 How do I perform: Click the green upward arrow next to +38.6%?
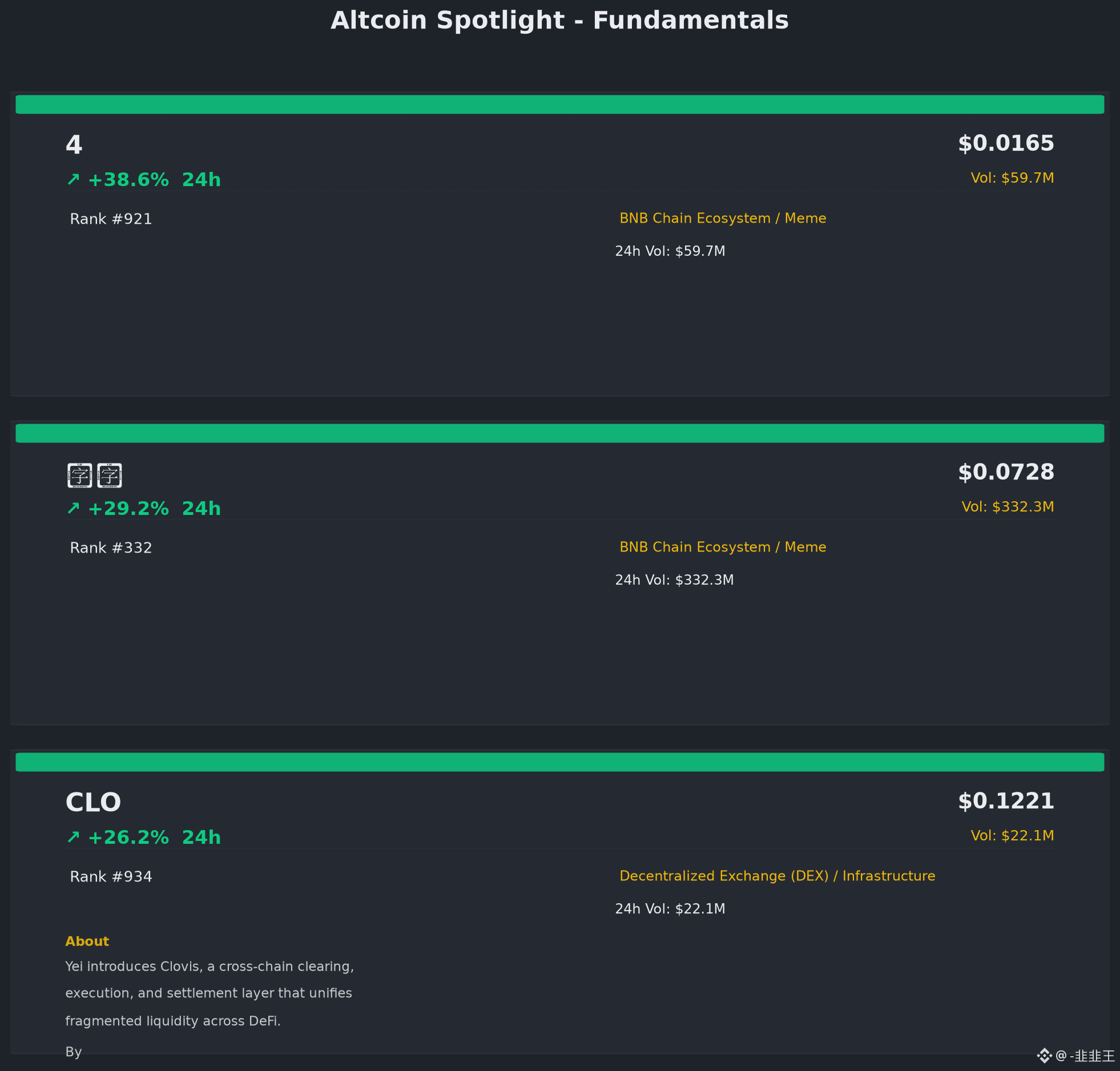point(73,180)
